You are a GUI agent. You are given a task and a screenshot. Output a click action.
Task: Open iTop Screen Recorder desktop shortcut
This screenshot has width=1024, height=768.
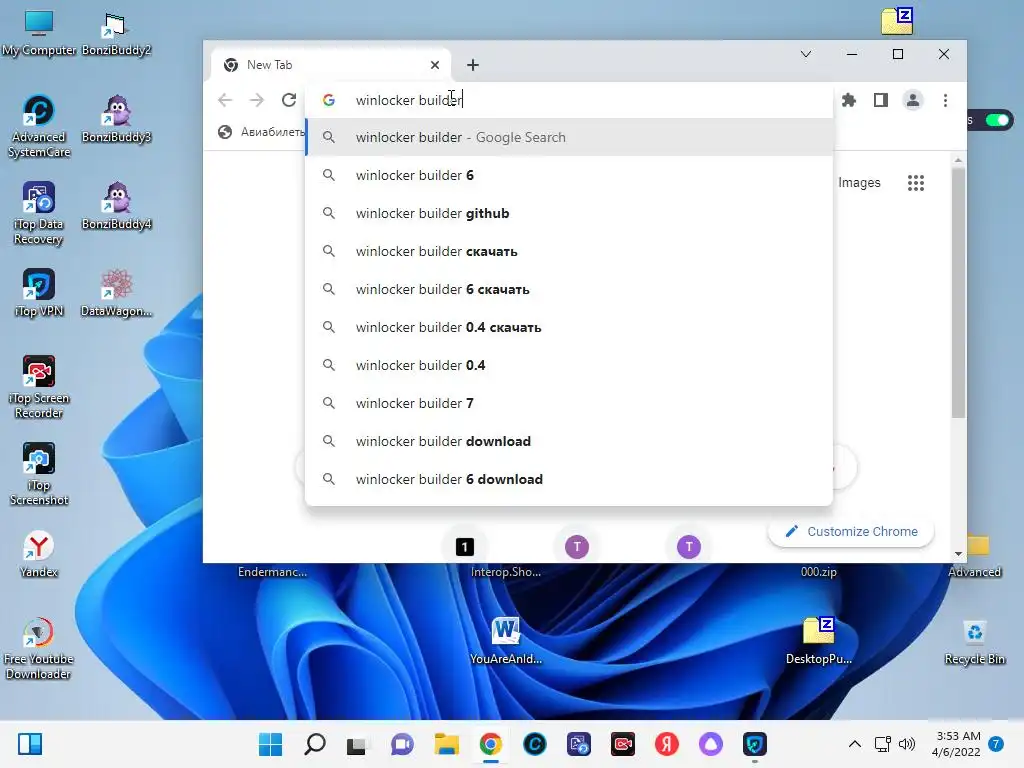click(x=39, y=387)
